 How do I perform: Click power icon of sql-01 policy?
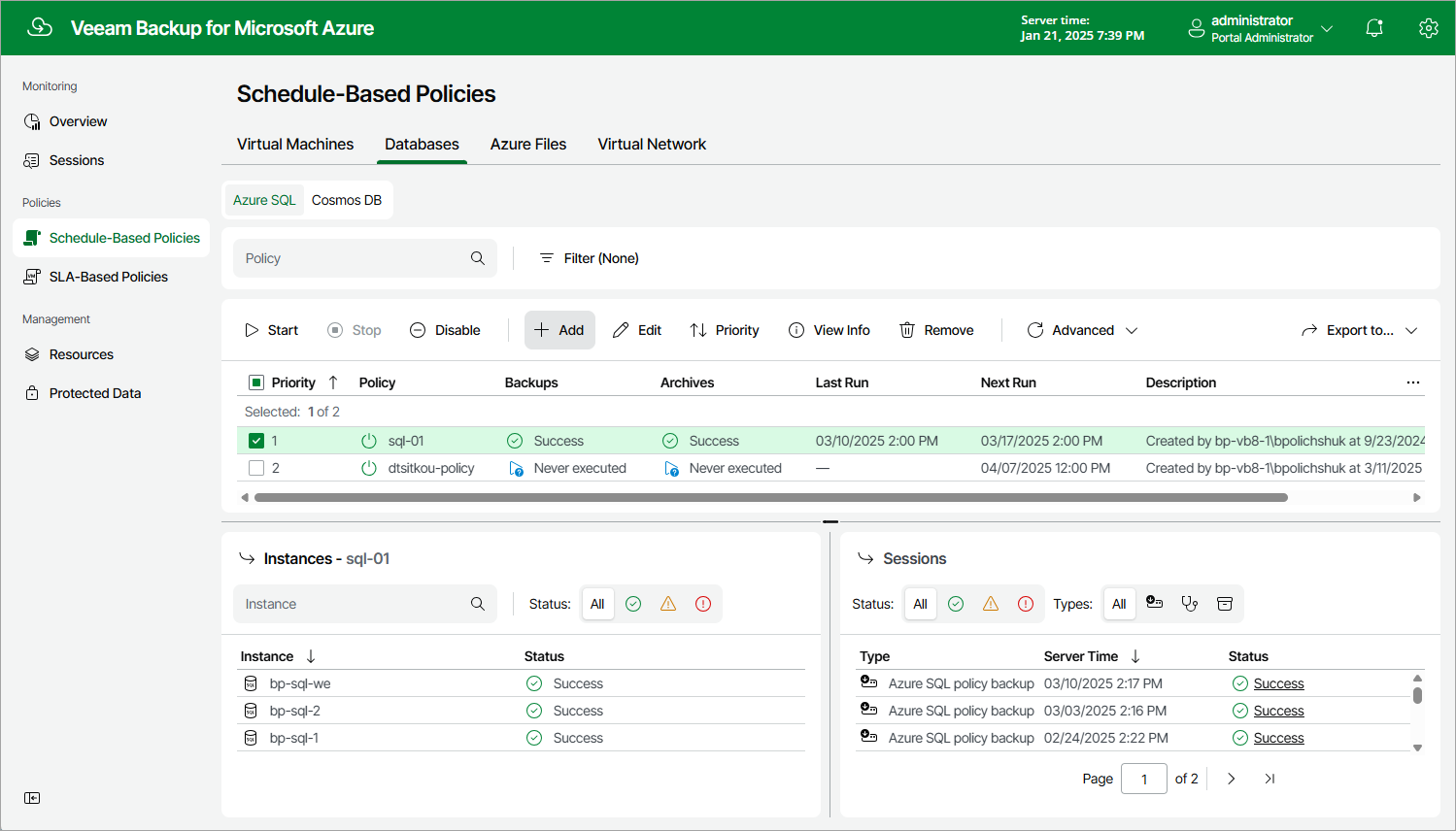point(369,441)
